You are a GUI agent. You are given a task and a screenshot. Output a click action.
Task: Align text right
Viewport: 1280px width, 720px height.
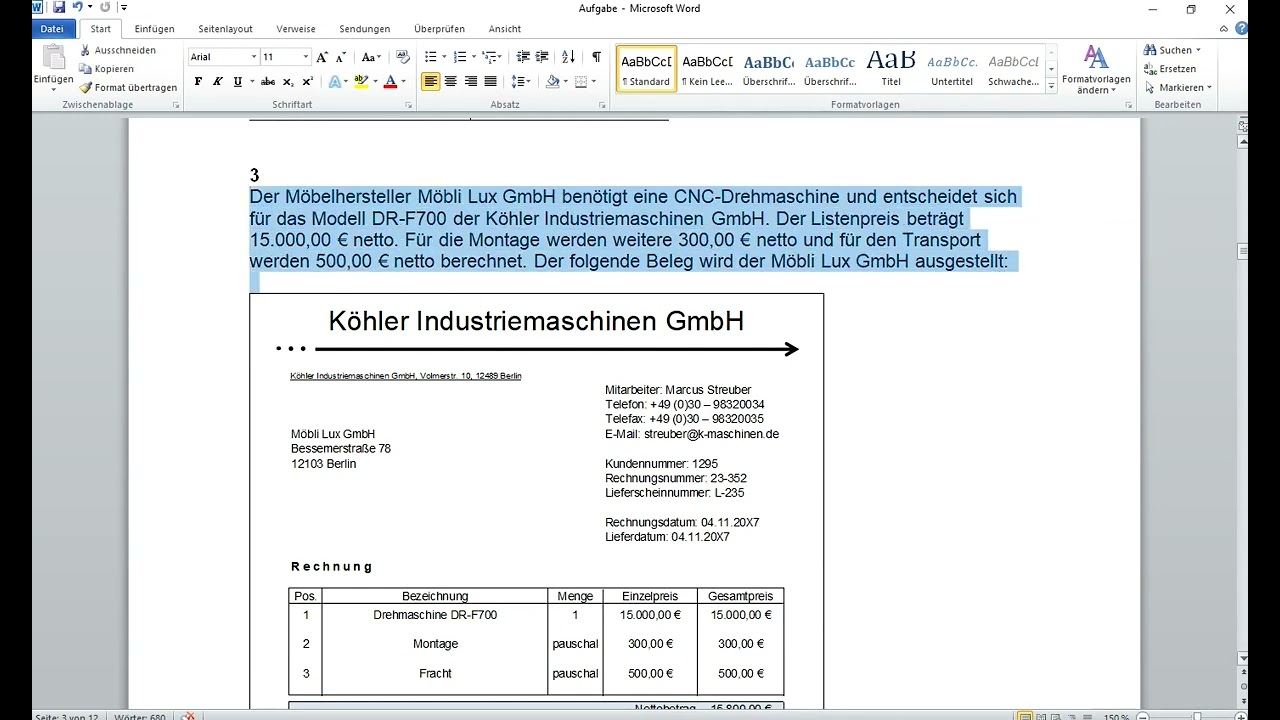(471, 82)
